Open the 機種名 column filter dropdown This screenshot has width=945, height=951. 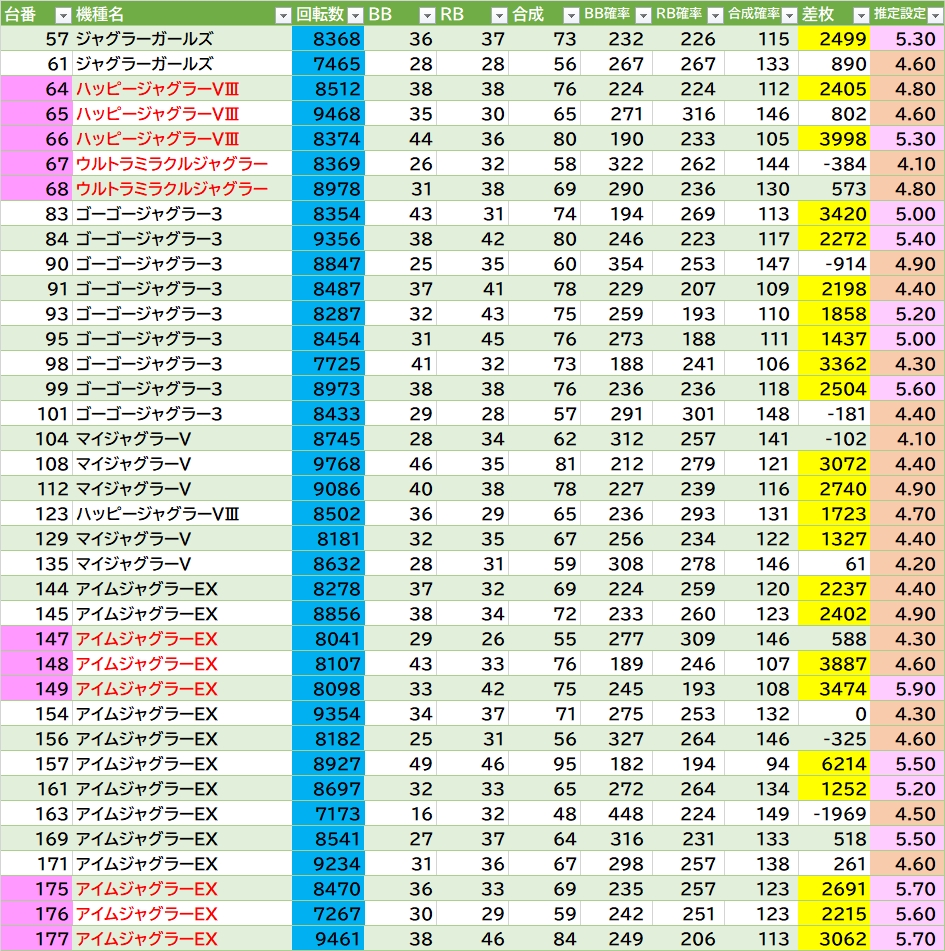tap(282, 15)
